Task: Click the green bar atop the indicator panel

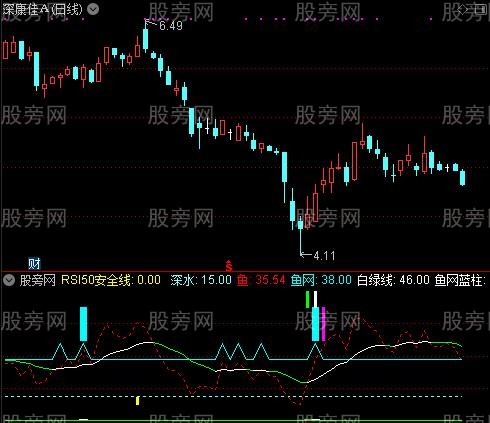Action: pos(308,299)
